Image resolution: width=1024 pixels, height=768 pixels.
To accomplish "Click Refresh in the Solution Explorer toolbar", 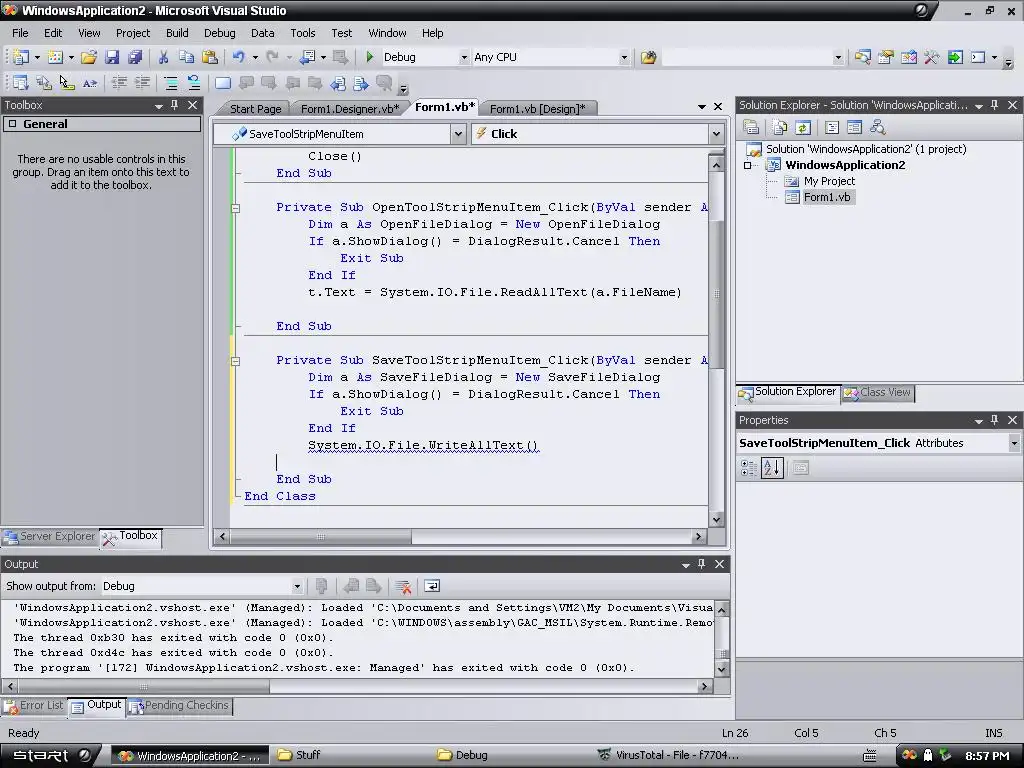I will pos(803,127).
